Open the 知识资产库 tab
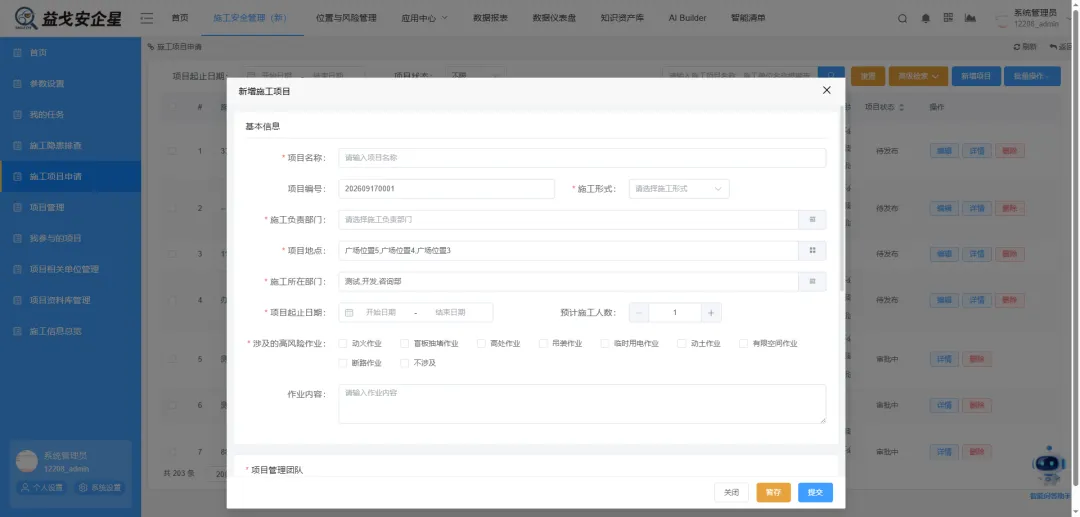This screenshot has height=517, width=1080. click(x=622, y=18)
